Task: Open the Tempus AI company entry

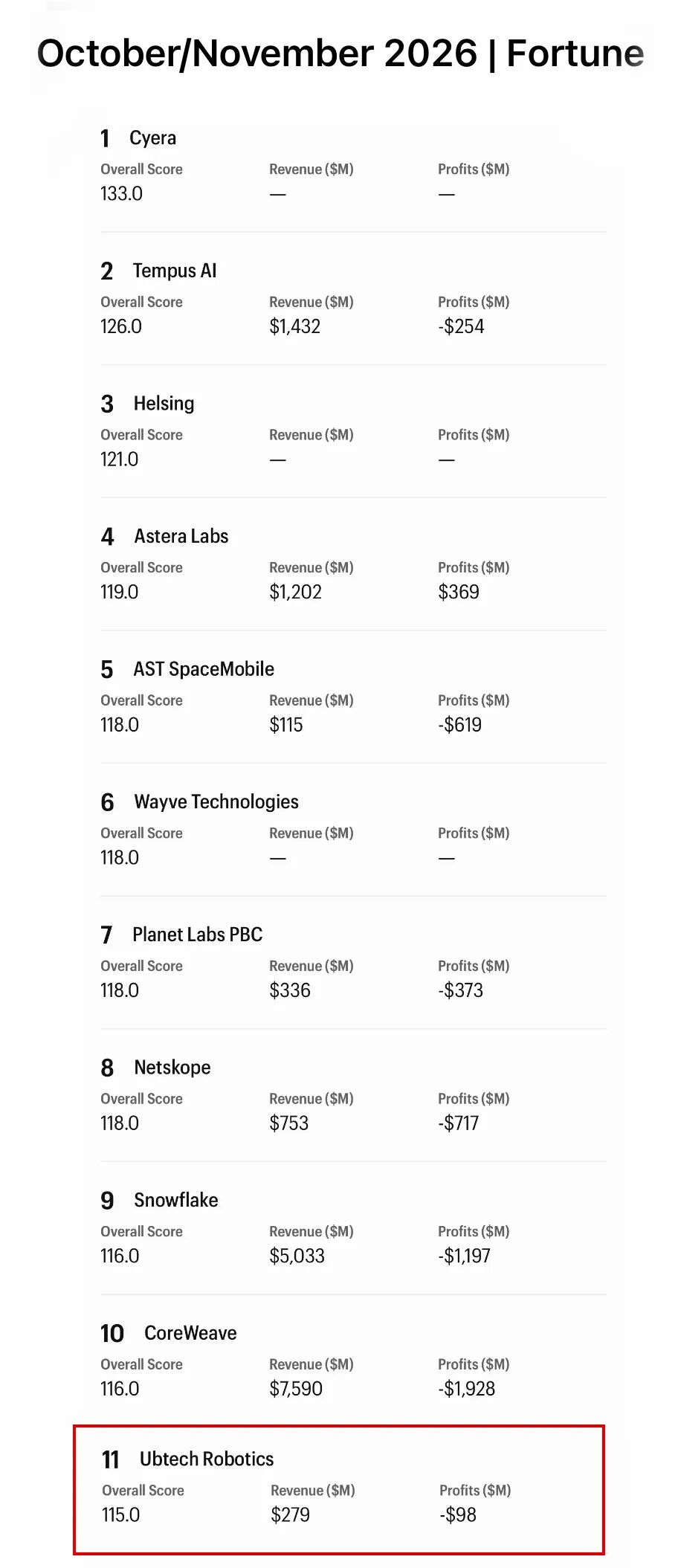Action: pos(175,271)
